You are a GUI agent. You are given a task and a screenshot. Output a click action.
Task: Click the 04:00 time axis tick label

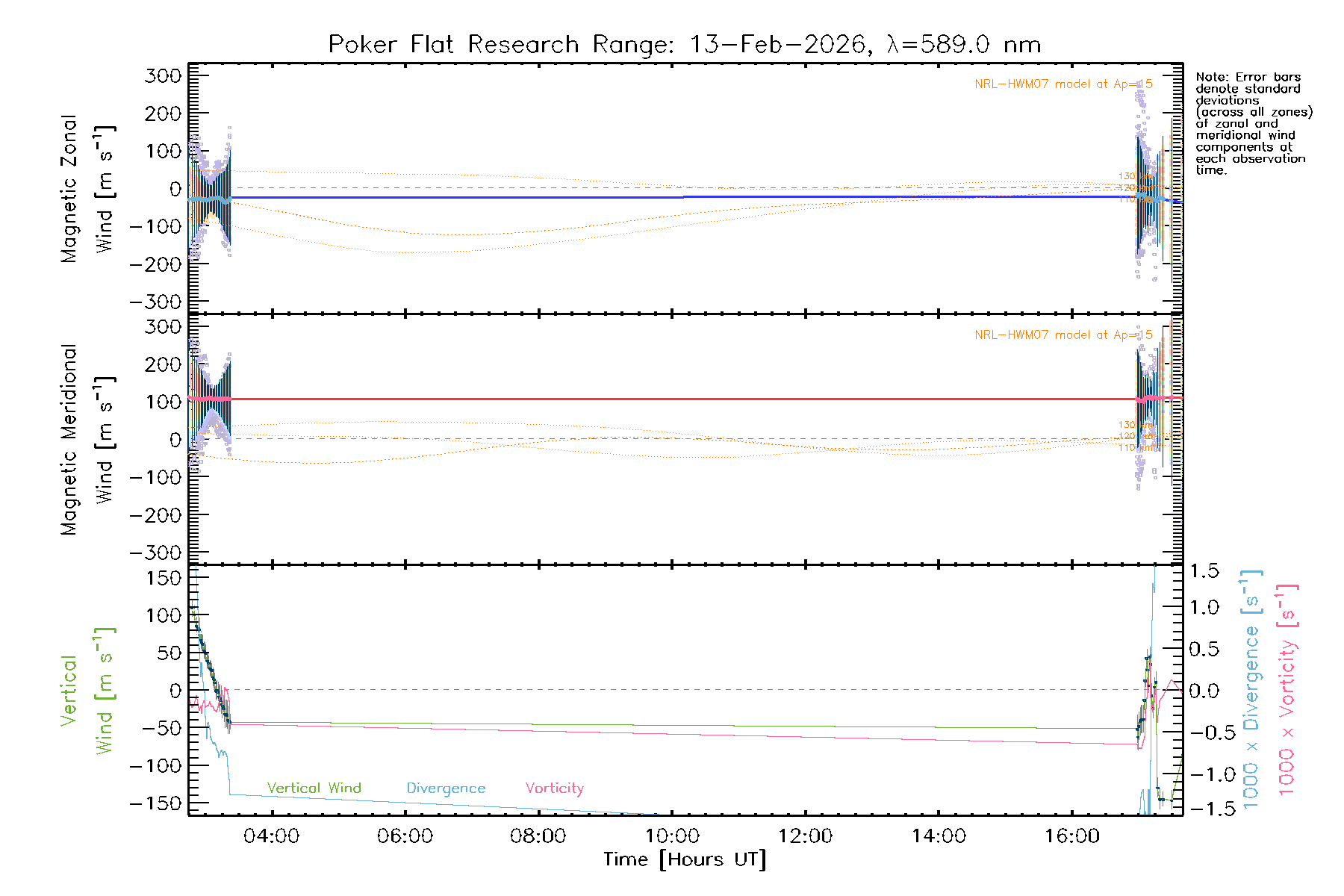[271, 836]
